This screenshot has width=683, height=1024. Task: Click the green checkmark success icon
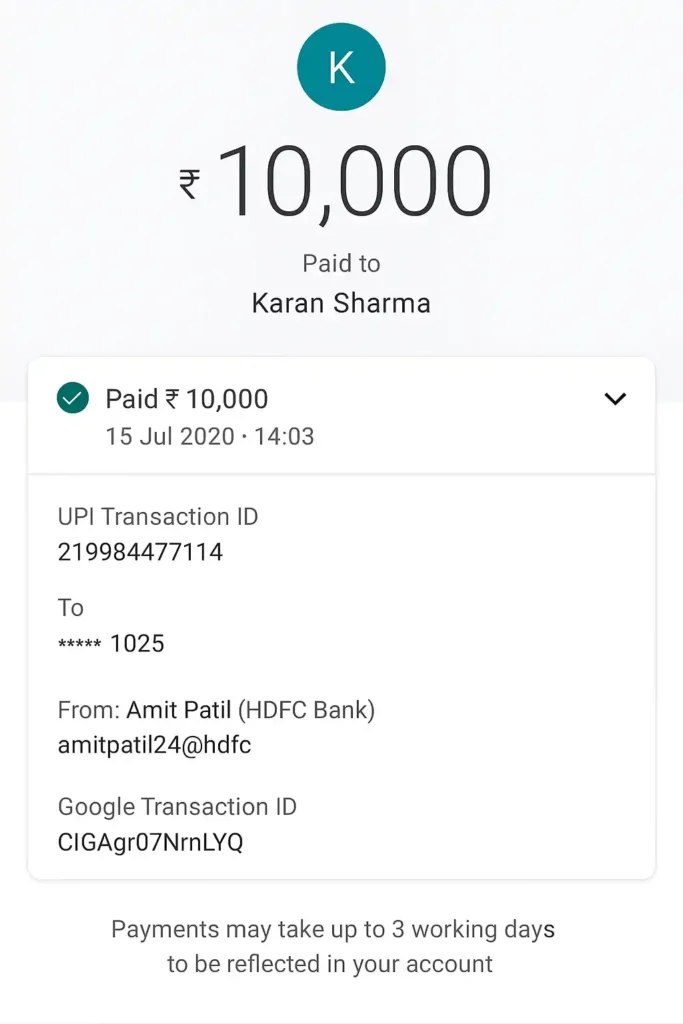point(72,398)
